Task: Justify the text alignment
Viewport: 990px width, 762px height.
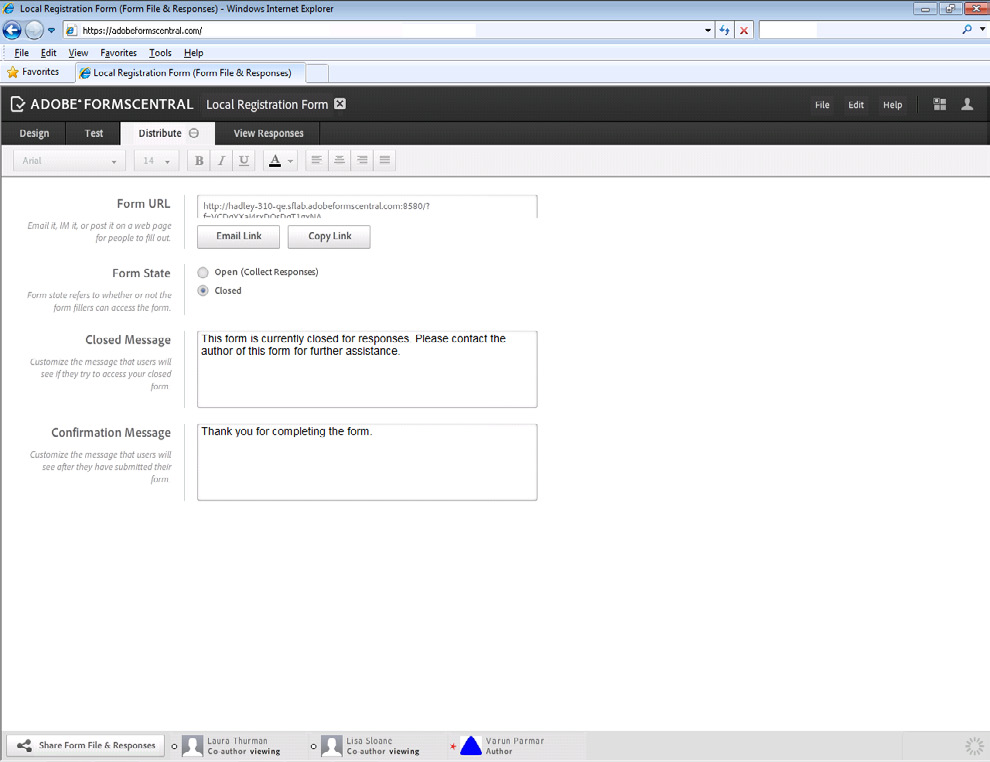Action: coord(385,161)
